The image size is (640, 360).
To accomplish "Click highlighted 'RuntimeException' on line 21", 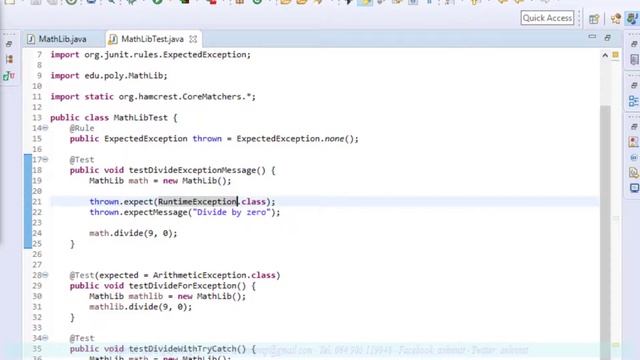I will click(198, 202).
